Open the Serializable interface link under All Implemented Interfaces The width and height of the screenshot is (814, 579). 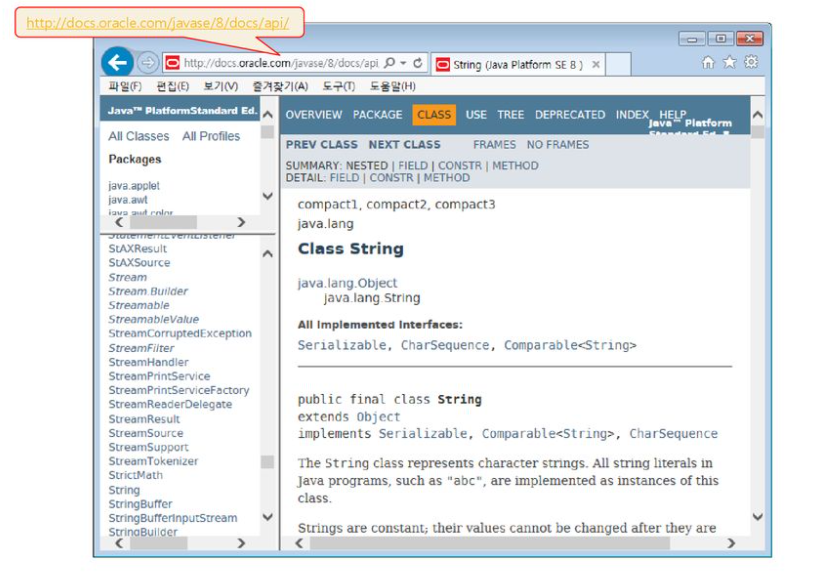pos(342,345)
